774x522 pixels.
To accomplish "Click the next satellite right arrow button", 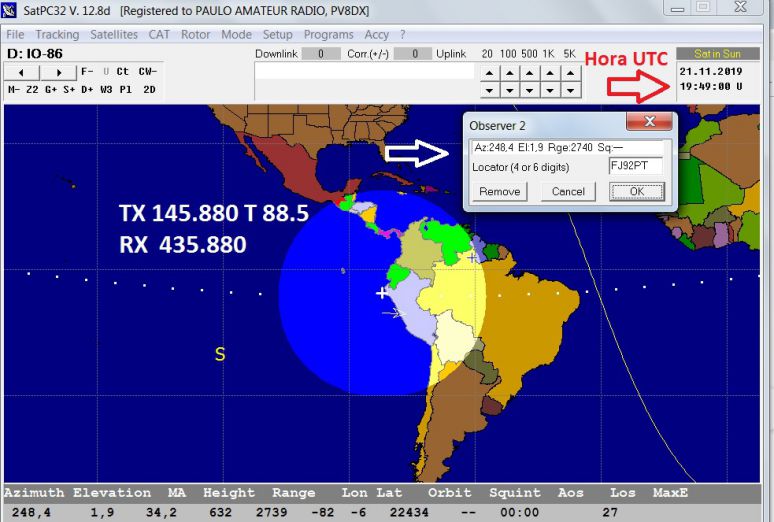I will pos(59,72).
